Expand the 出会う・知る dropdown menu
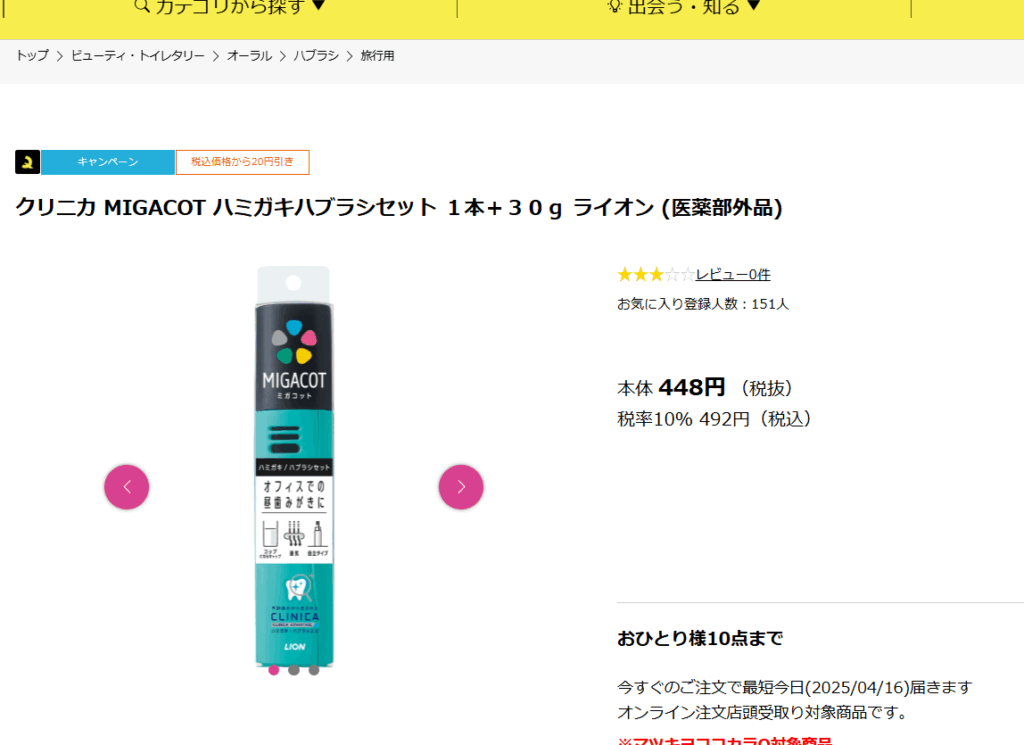 click(684, 7)
